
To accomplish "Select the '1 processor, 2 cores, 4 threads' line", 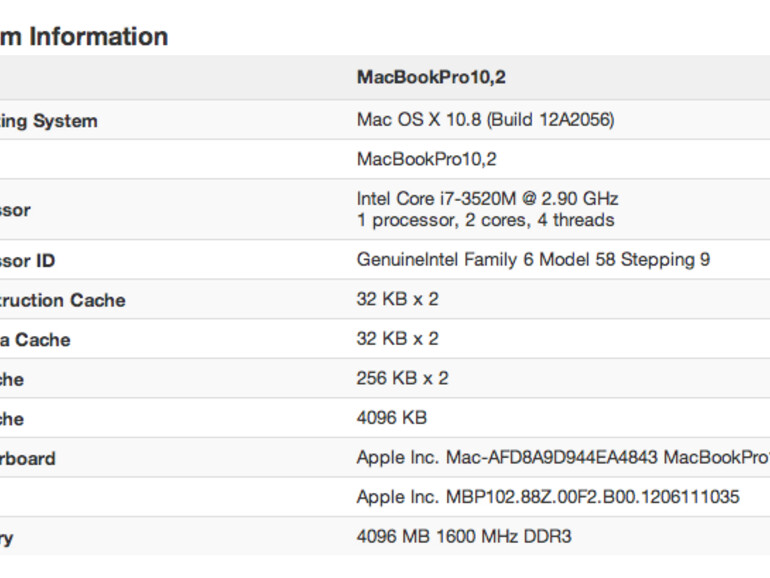I will (x=485, y=220).
